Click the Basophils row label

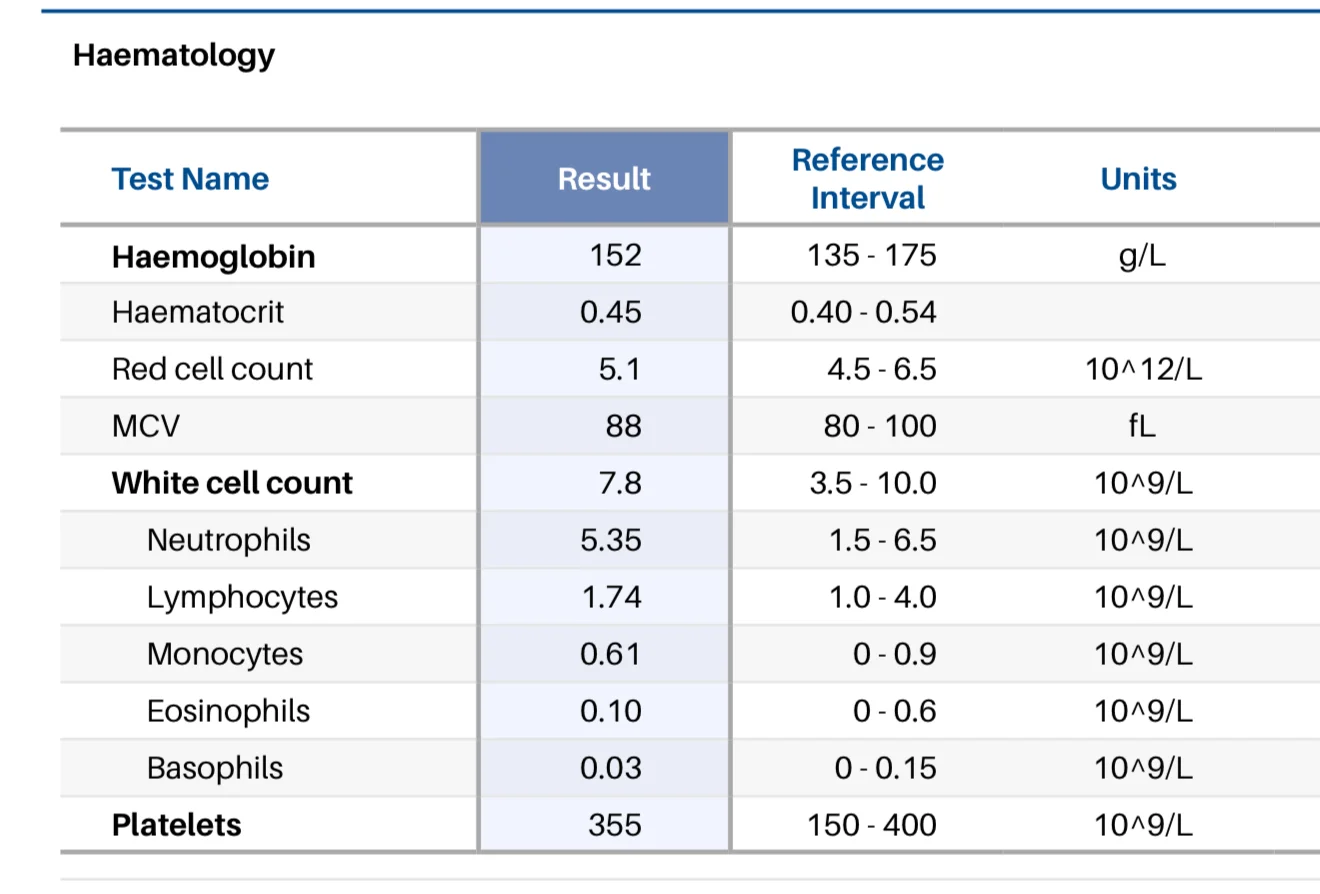coord(215,768)
